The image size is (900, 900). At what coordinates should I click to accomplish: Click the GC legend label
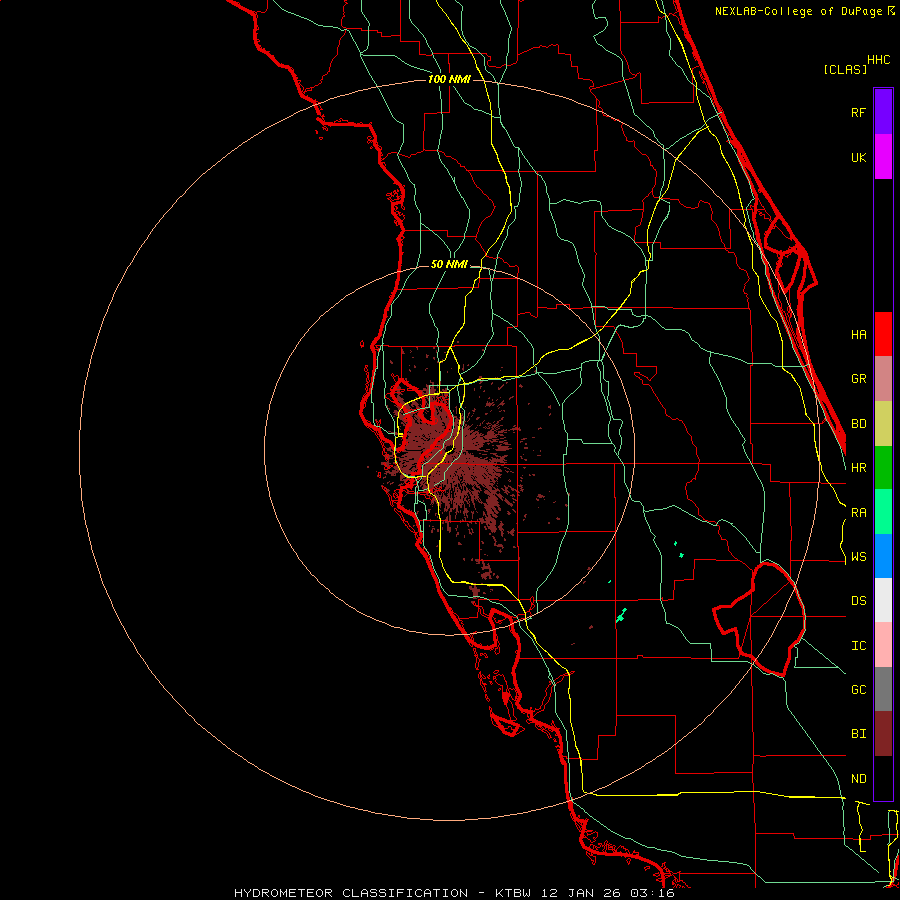(859, 690)
